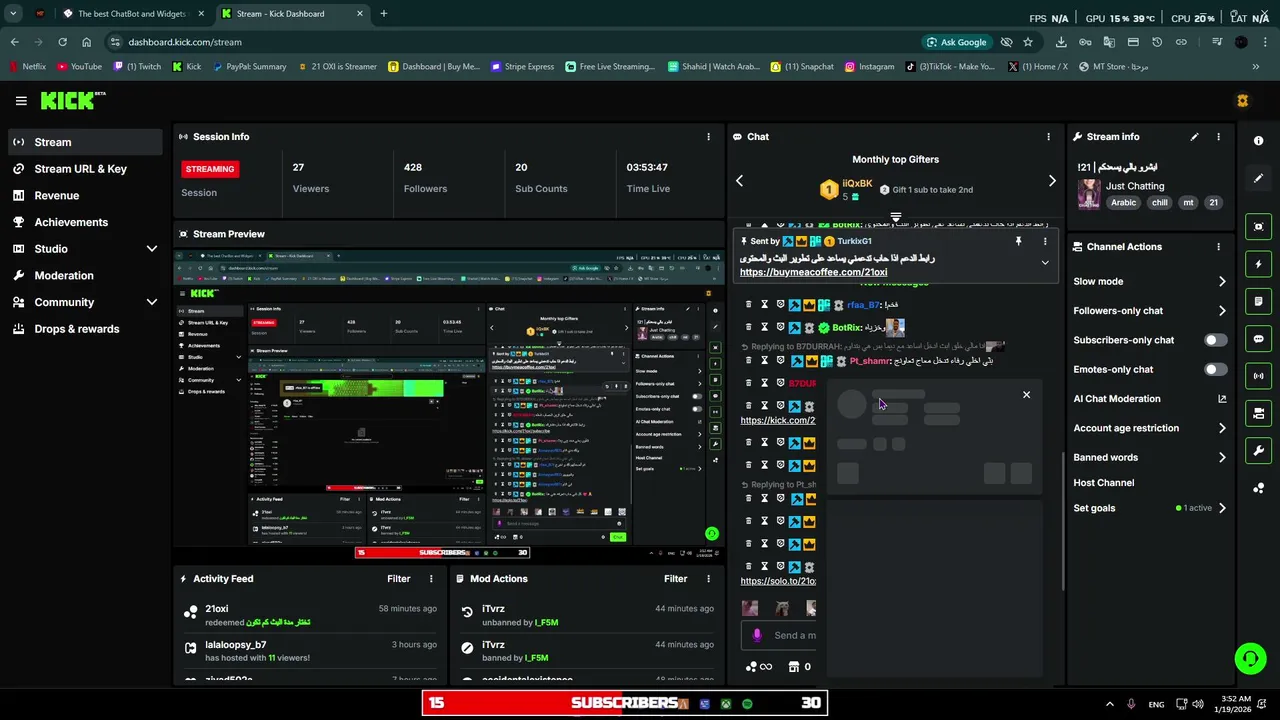1280x720 pixels.
Task: Expand the Followers-only chat settings
Action: point(1221,311)
